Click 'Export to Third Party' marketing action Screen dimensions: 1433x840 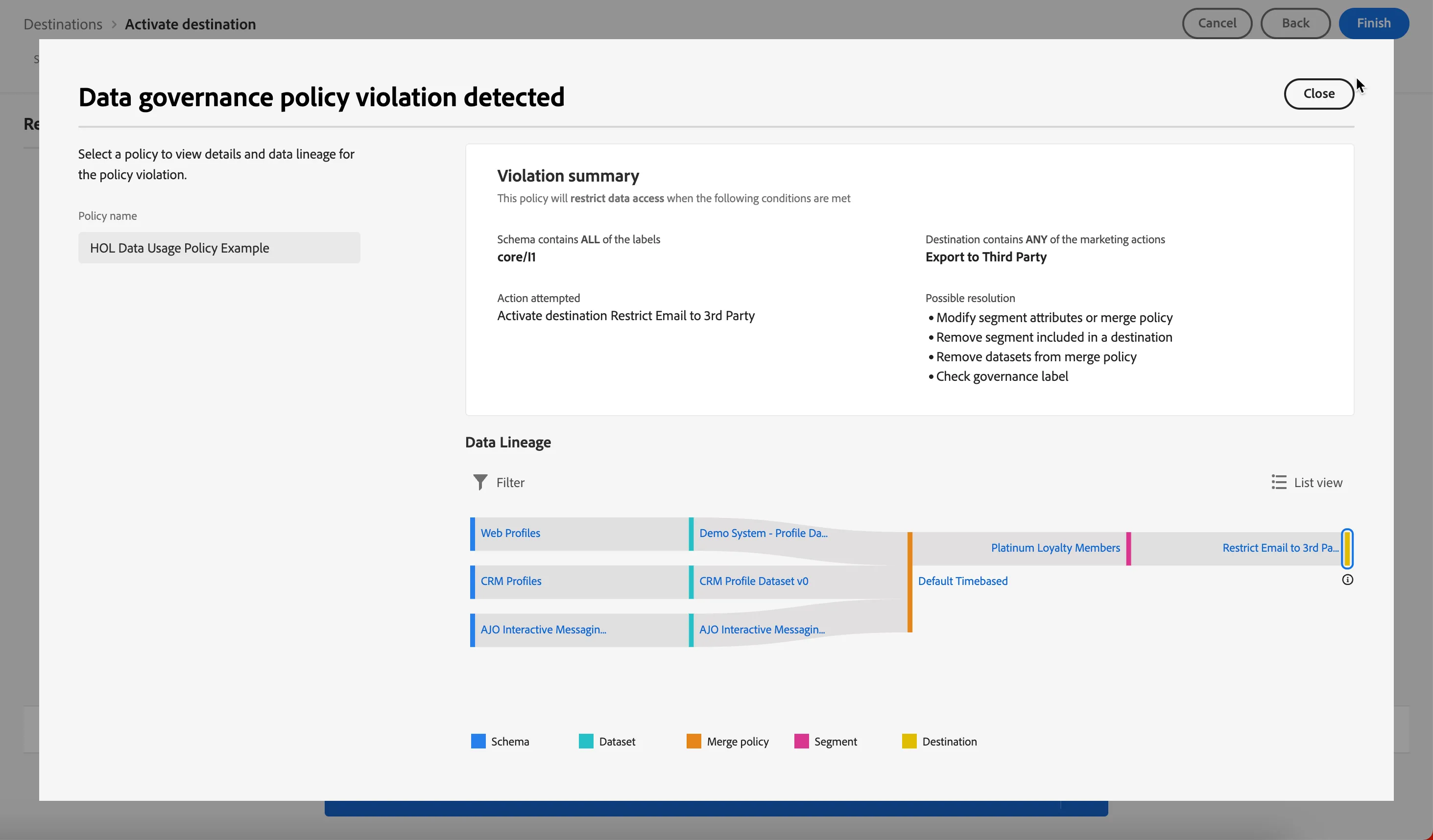click(x=985, y=257)
